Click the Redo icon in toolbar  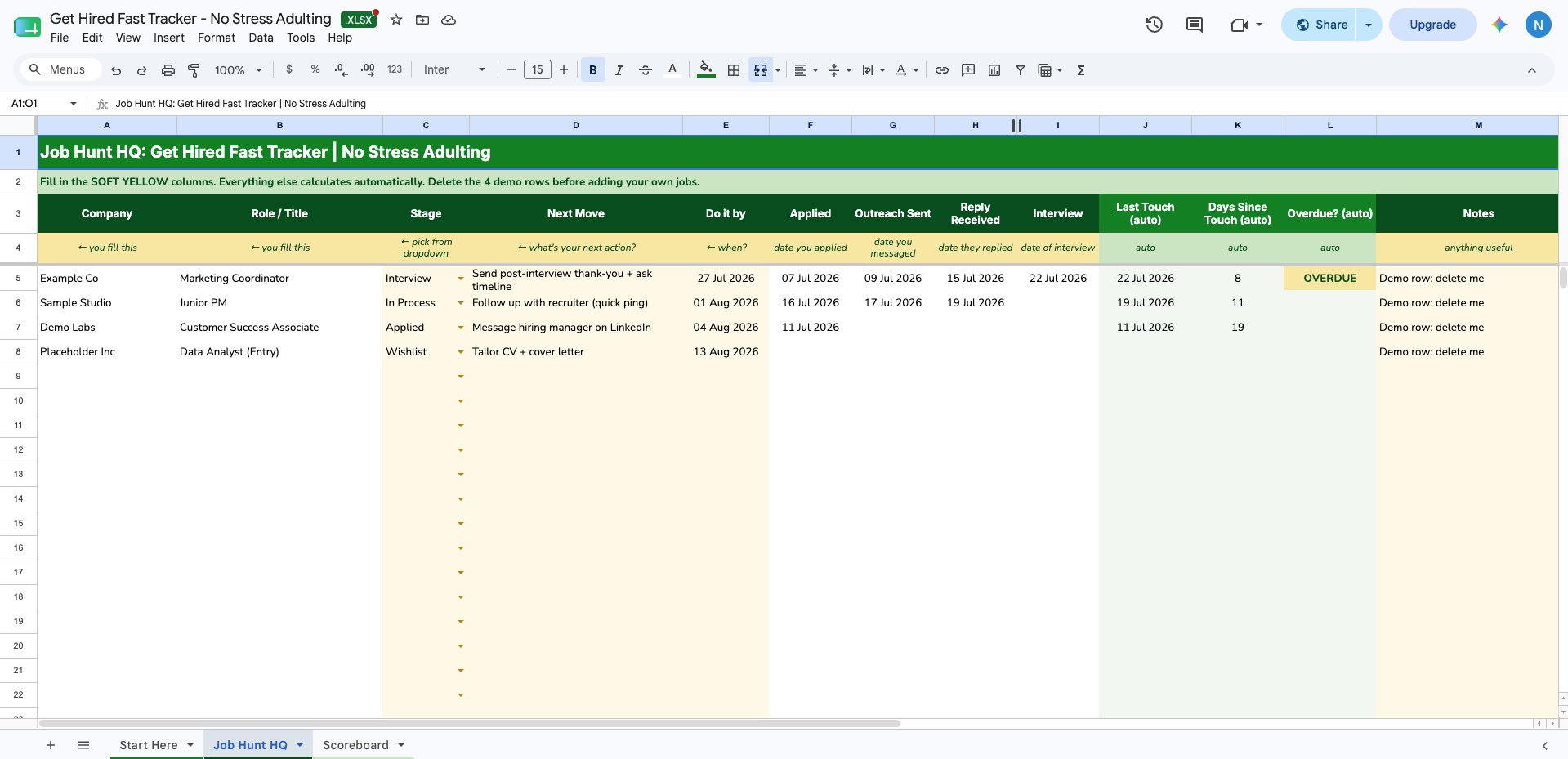pyautogui.click(x=142, y=70)
